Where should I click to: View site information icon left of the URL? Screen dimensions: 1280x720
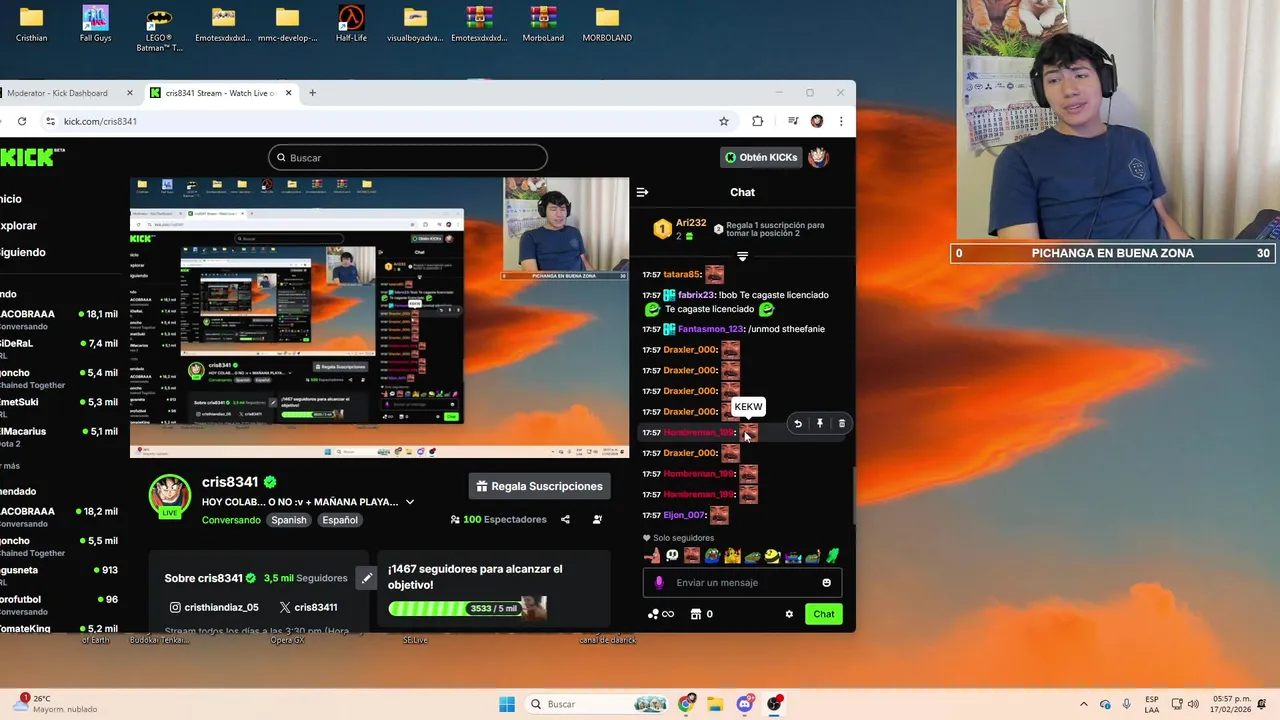point(50,121)
